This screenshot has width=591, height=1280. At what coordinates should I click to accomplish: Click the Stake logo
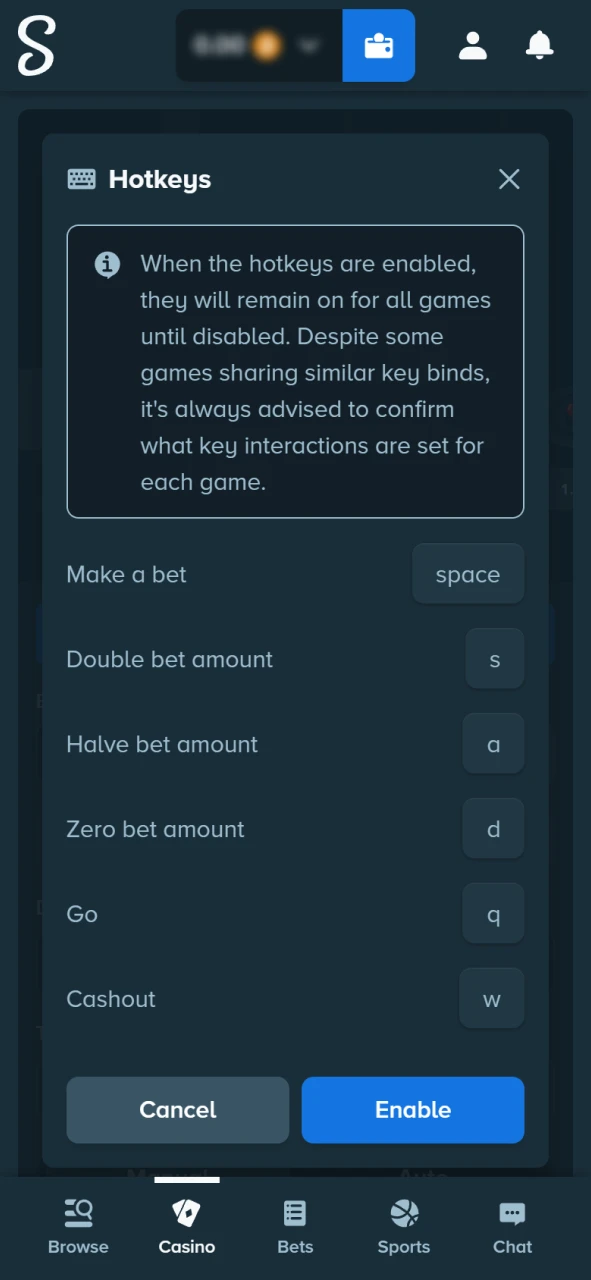36,45
